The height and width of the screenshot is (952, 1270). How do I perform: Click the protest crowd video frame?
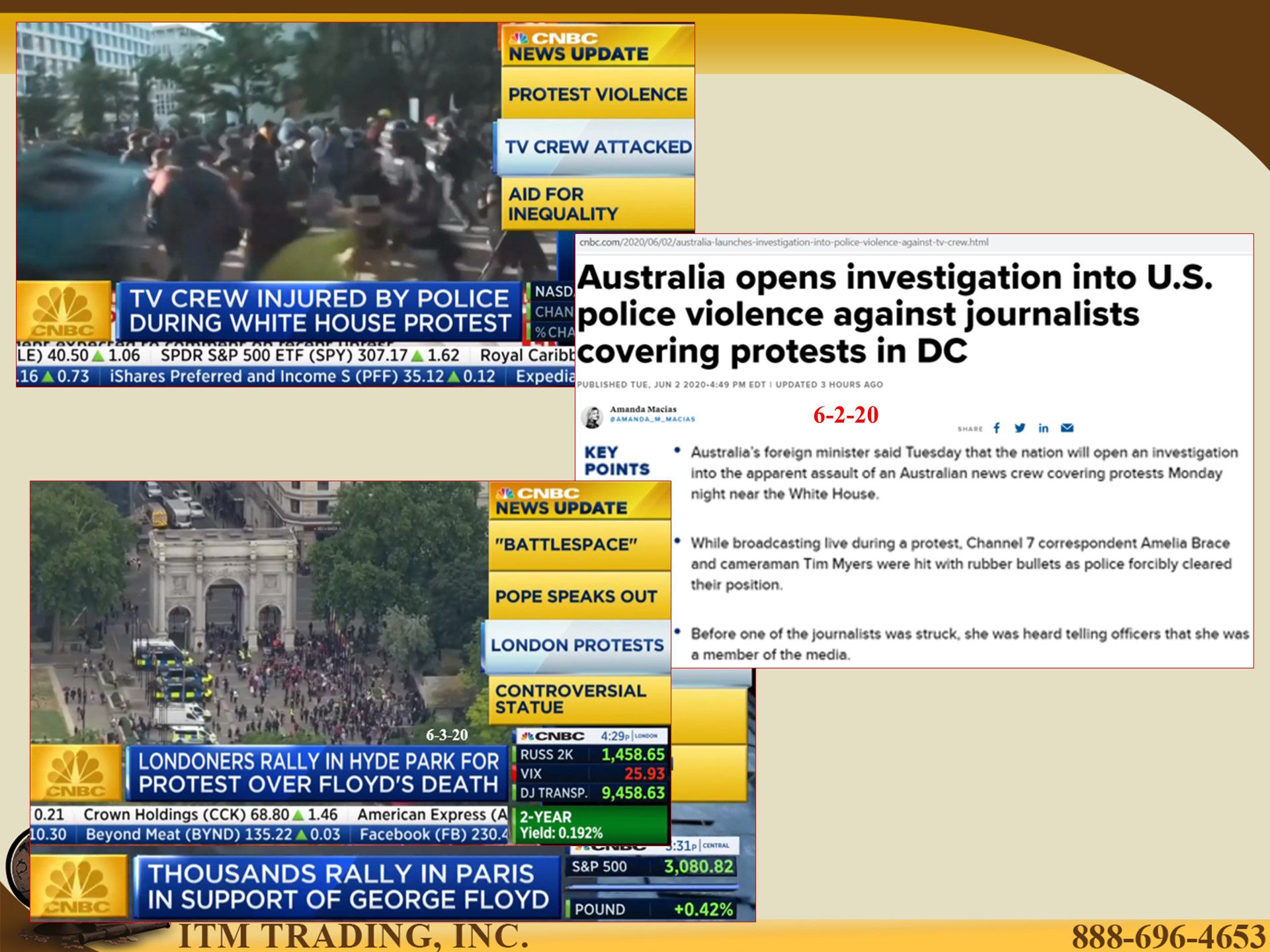(258, 152)
